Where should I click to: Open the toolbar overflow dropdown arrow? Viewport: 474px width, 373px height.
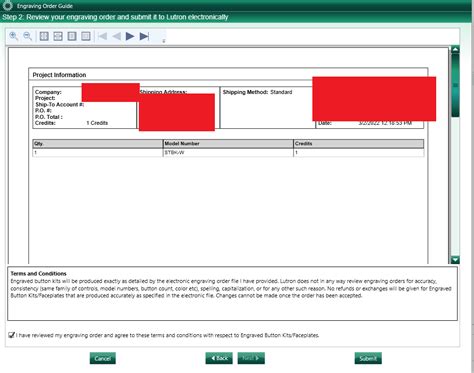(164, 41)
